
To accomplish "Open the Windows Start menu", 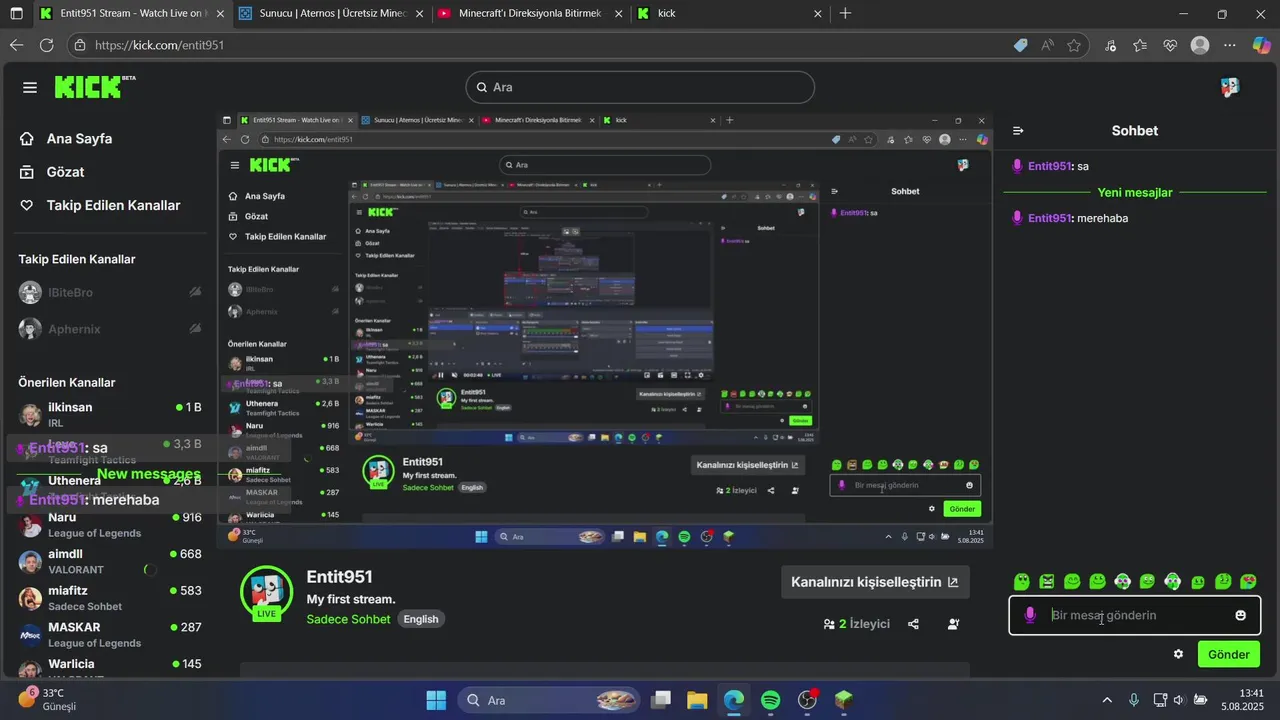I will (x=436, y=700).
